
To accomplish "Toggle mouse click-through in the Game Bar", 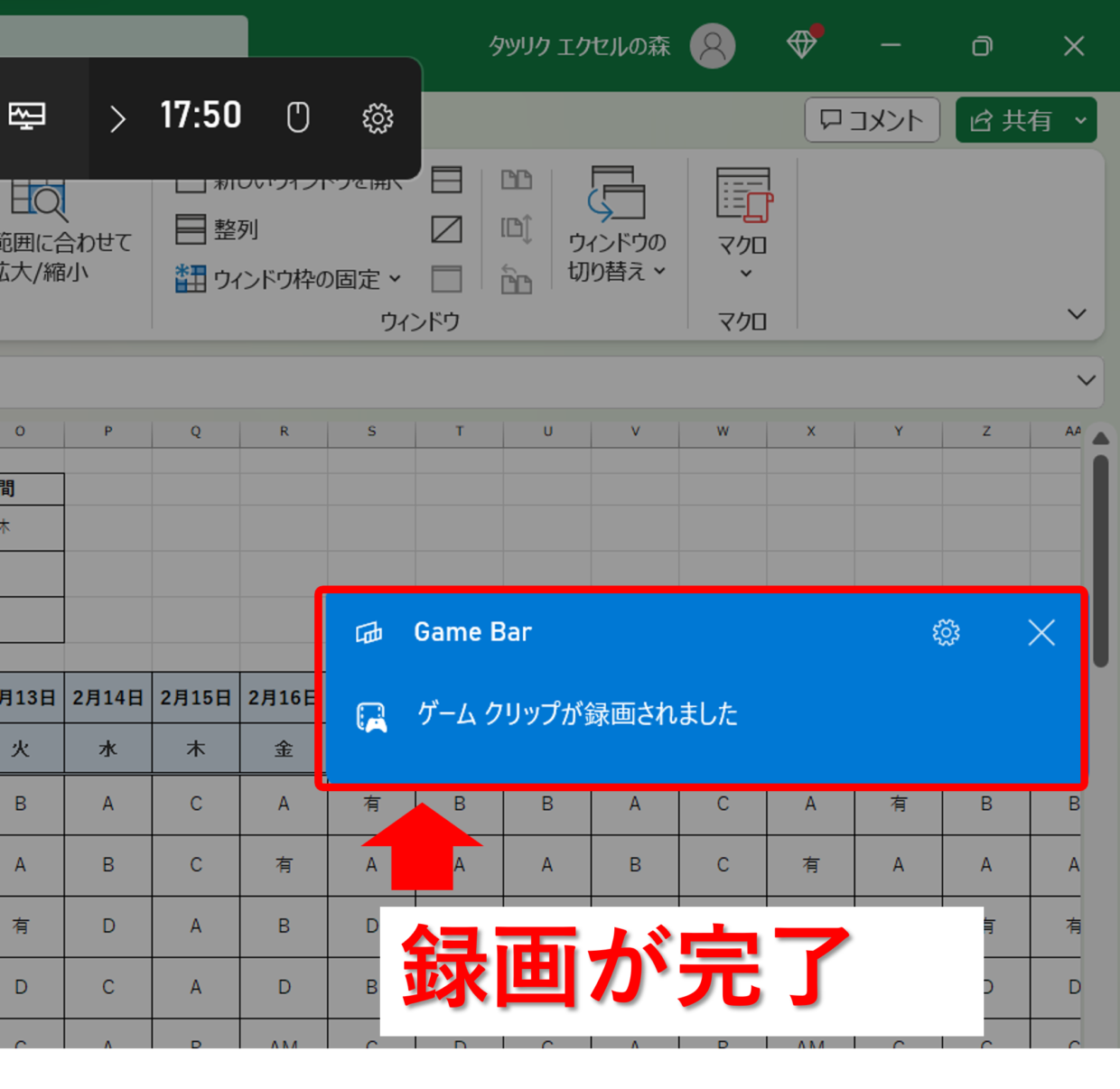I will click(x=298, y=117).
